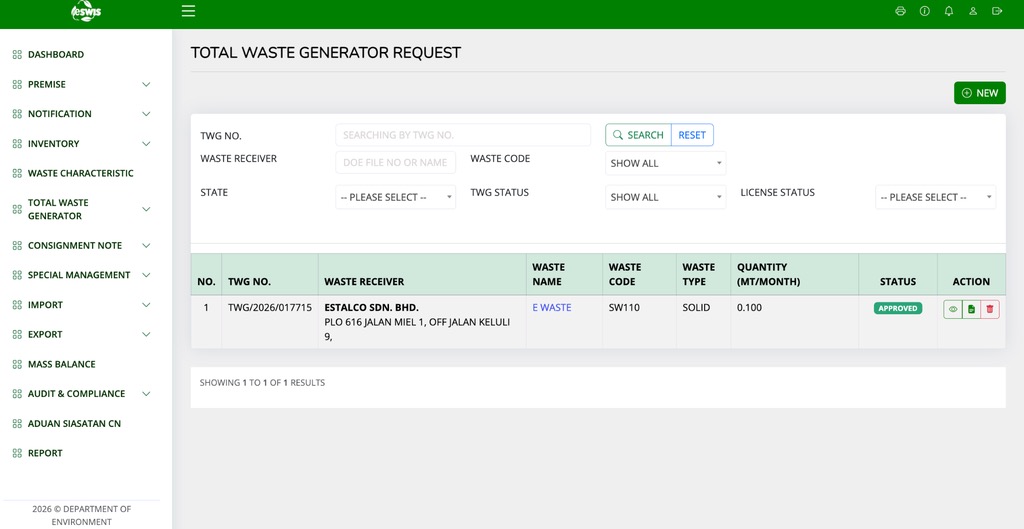1024x529 pixels.
Task: Click the SOLID waste type cell
Action: 696,308
